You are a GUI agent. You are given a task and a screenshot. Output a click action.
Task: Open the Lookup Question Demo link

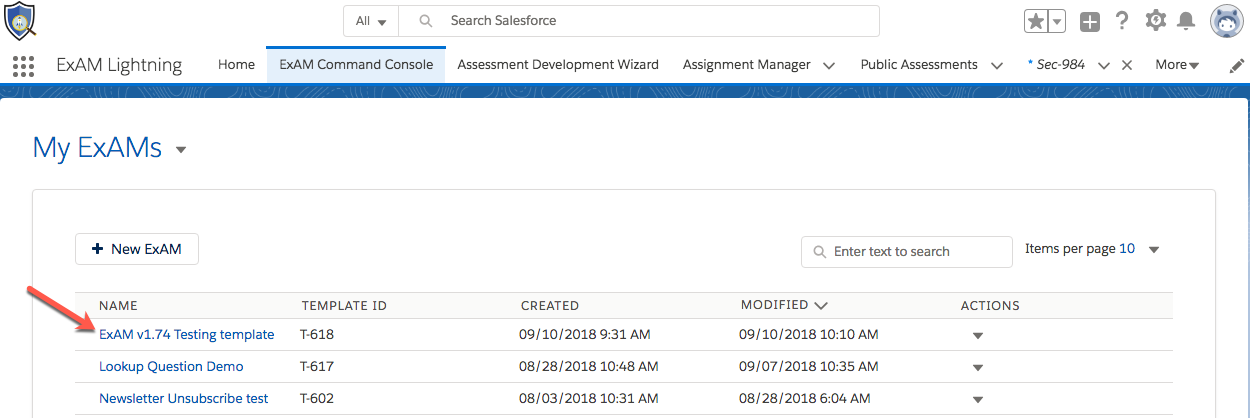point(171,367)
